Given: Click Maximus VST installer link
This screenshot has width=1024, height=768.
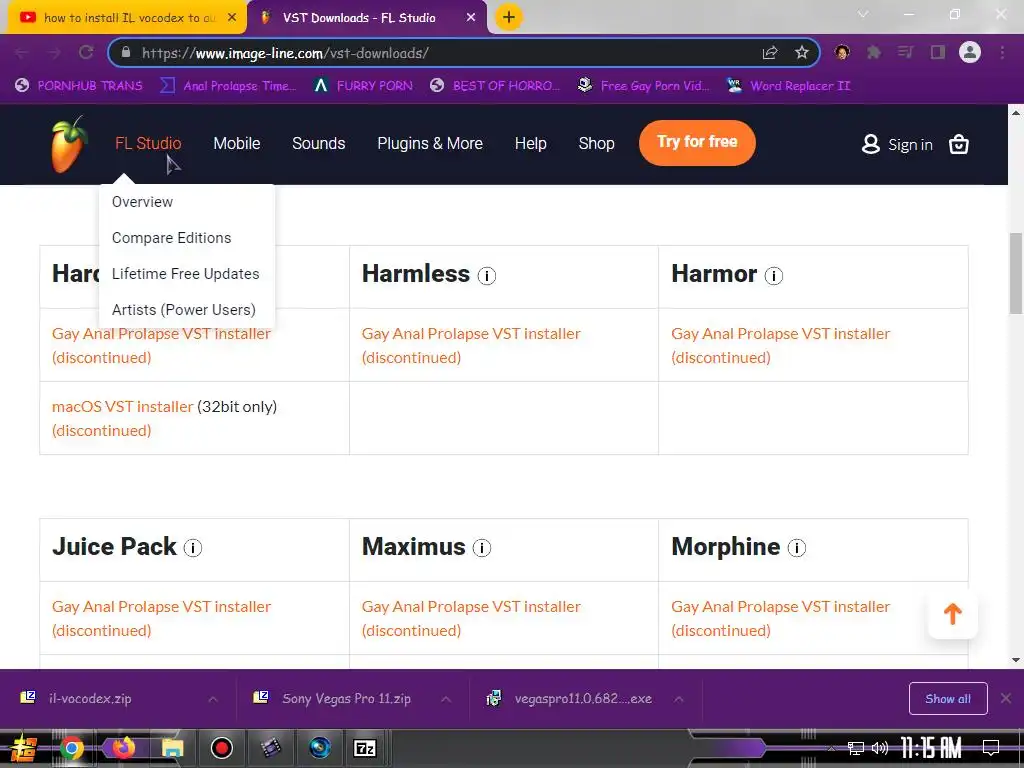Looking at the screenshot, I should point(471,607).
